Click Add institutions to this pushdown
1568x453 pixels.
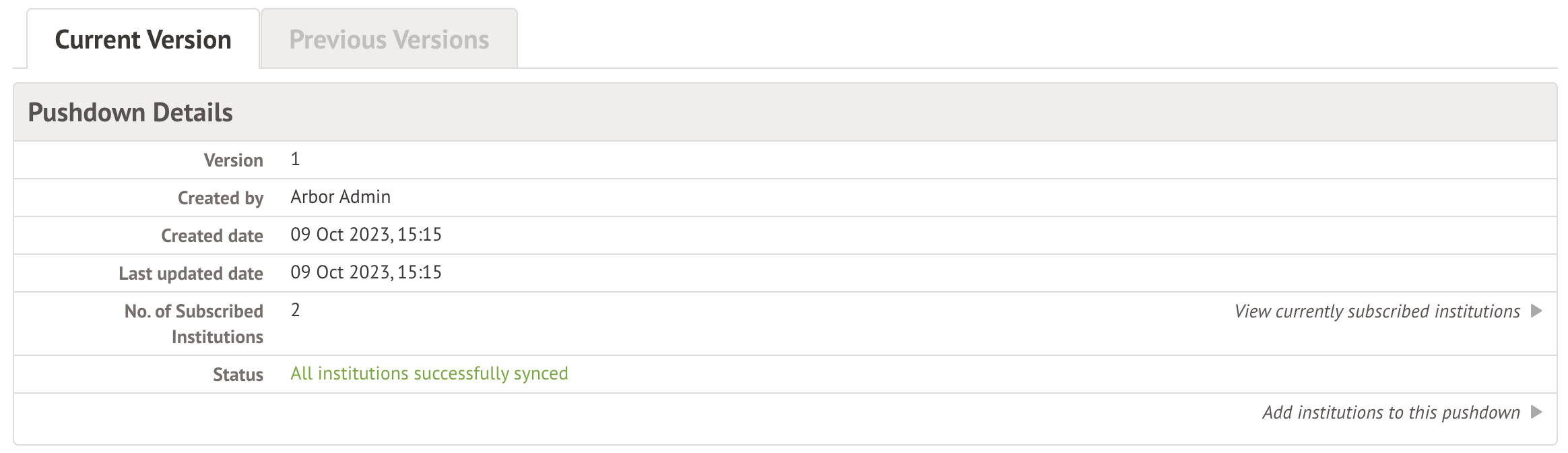(x=1391, y=413)
